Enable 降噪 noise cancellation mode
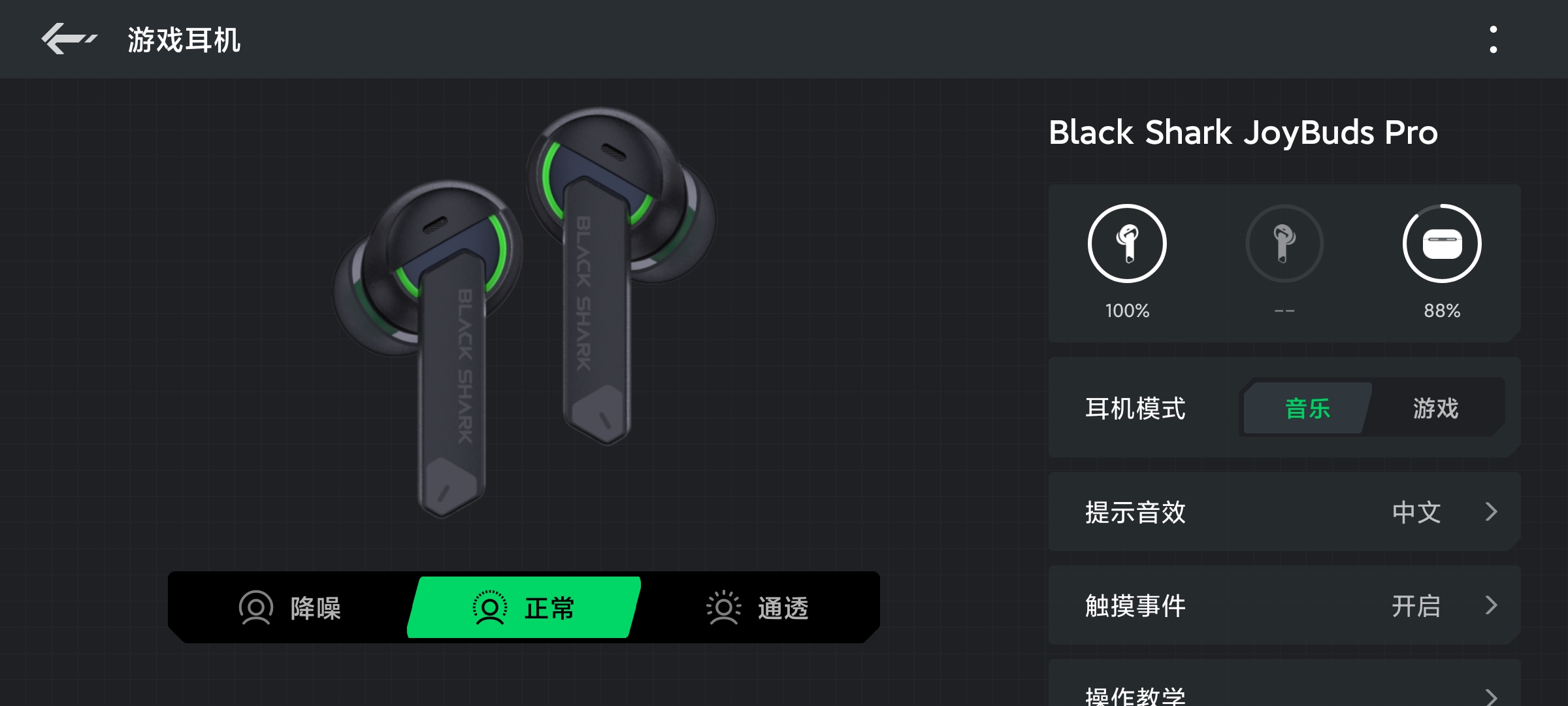The height and width of the screenshot is (706, 1568). (x=291, y=608)
